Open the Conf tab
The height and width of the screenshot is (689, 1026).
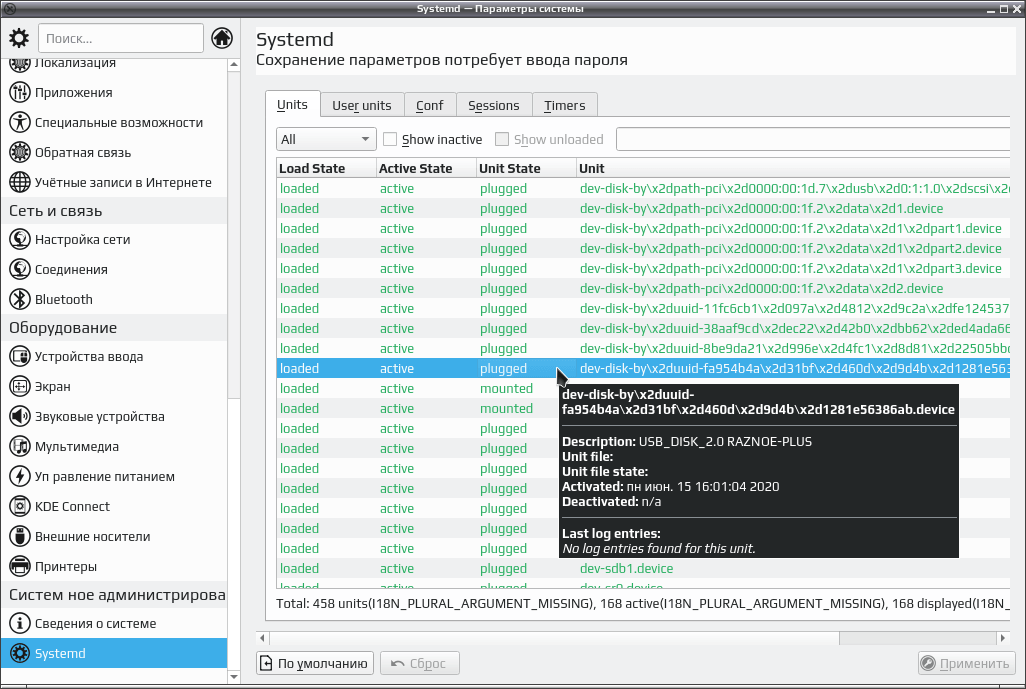[x=430, y=105]
